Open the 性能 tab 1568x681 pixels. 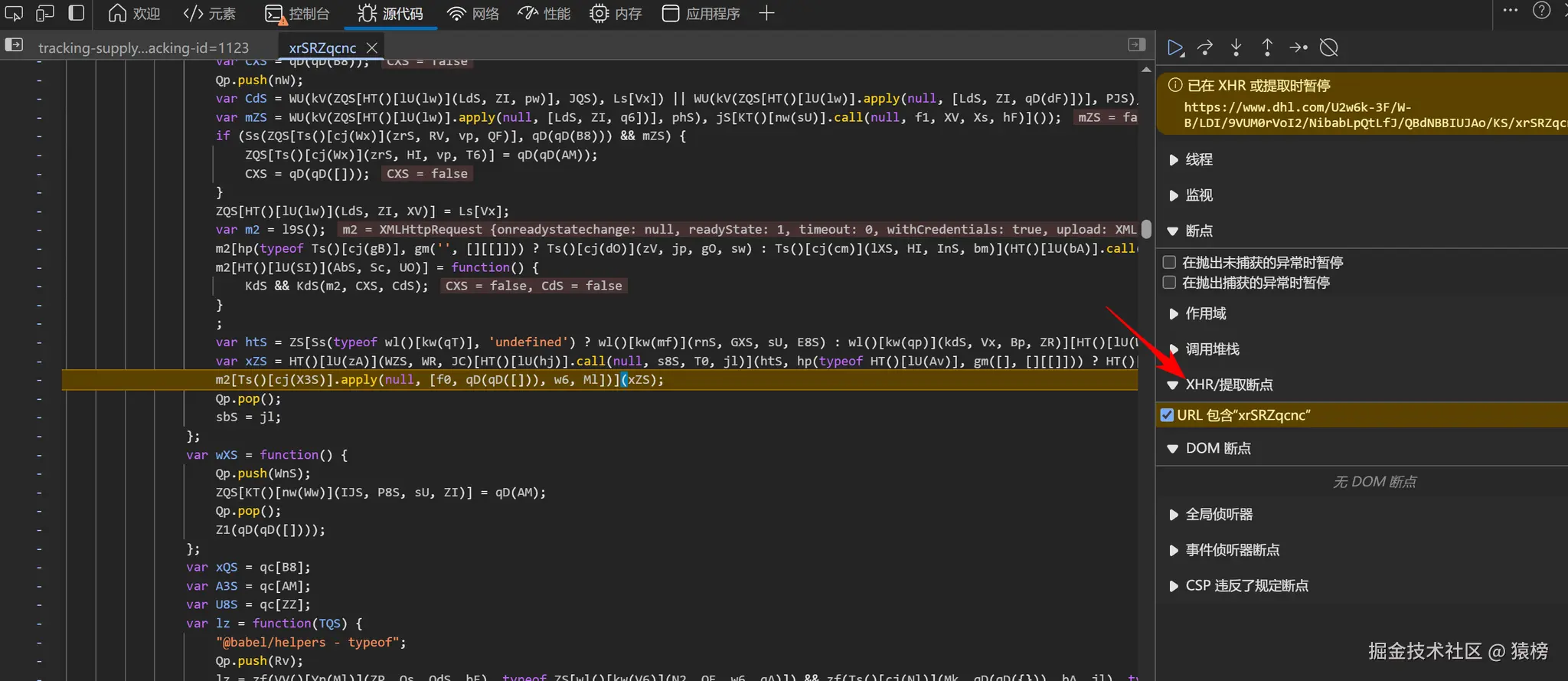544,14
